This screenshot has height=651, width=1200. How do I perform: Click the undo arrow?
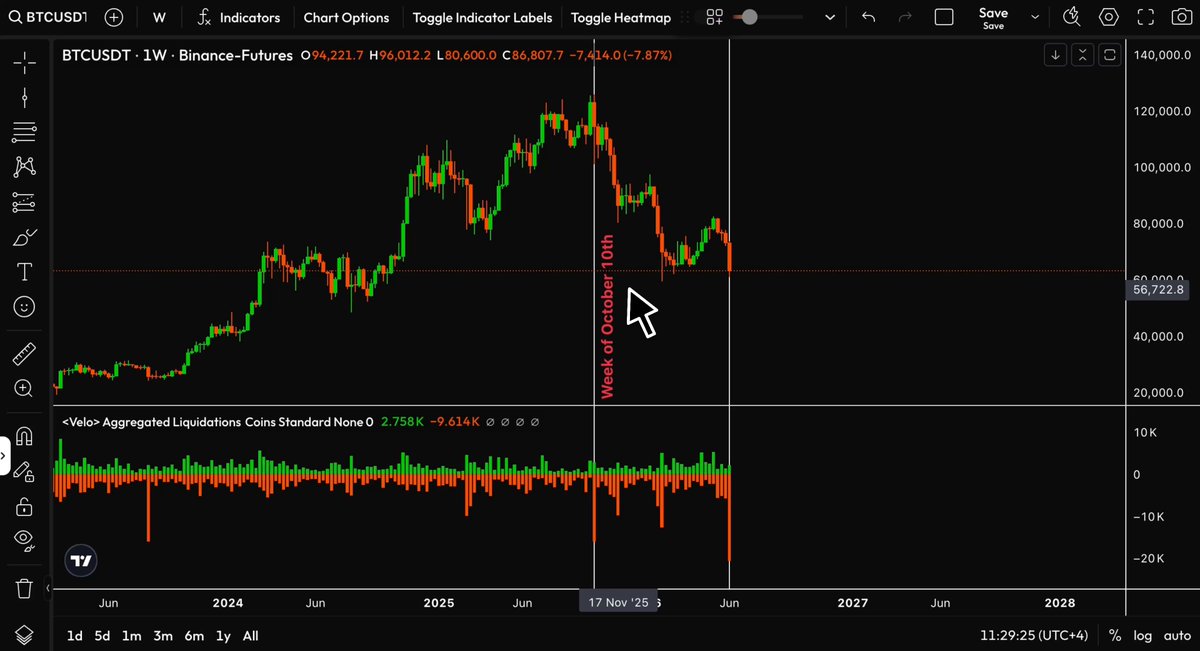click(868, 17)
